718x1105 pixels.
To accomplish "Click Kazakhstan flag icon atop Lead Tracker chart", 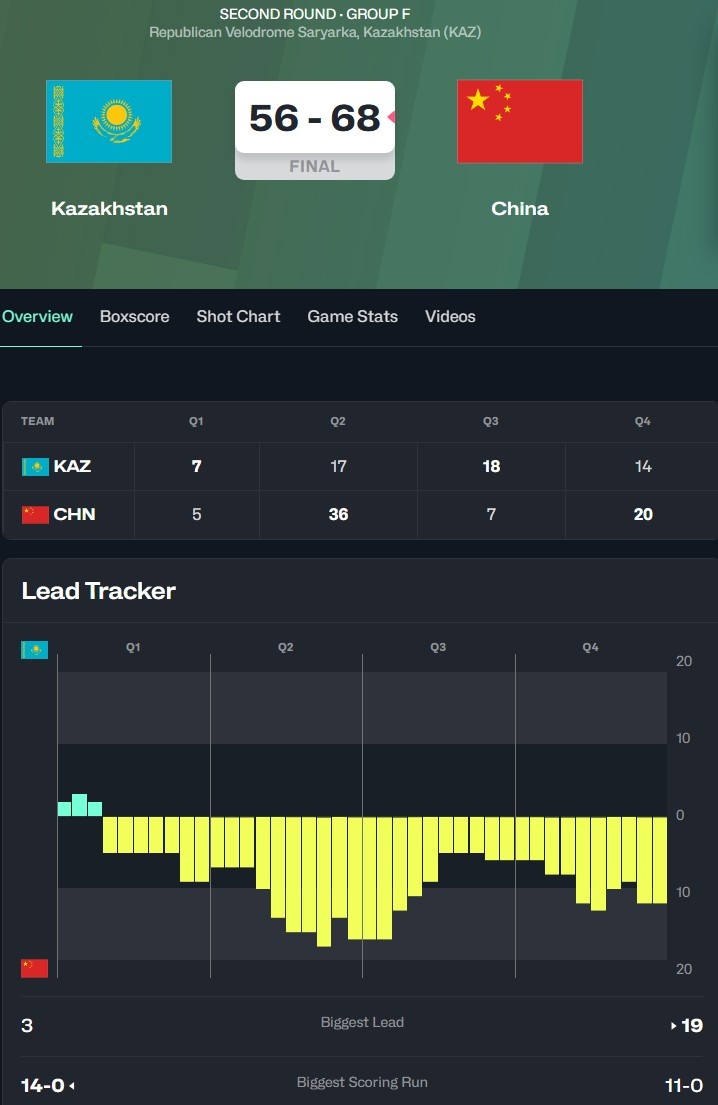I will [x=35, y=650].
